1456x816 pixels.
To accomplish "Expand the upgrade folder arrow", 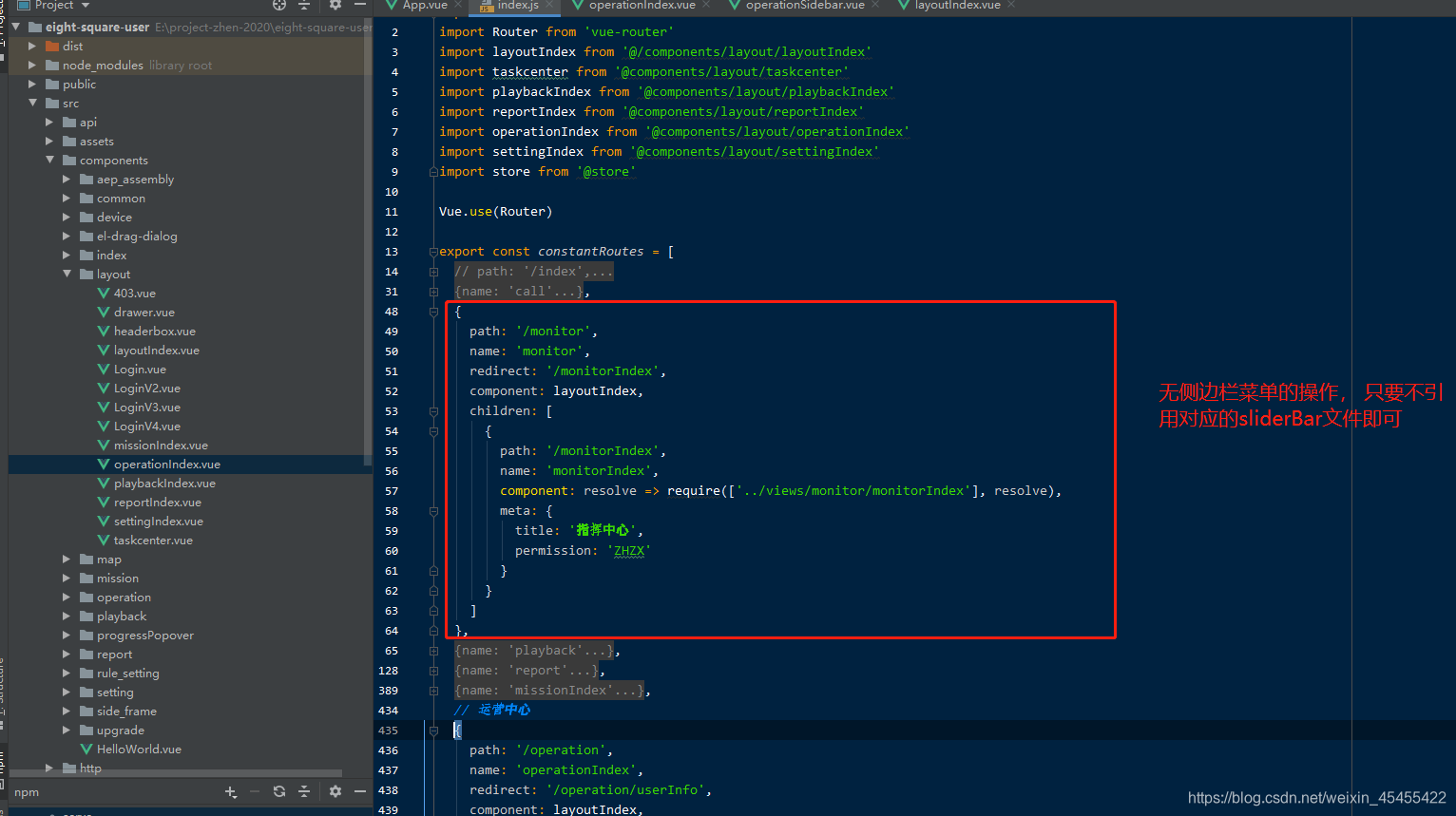I will 67,731.
